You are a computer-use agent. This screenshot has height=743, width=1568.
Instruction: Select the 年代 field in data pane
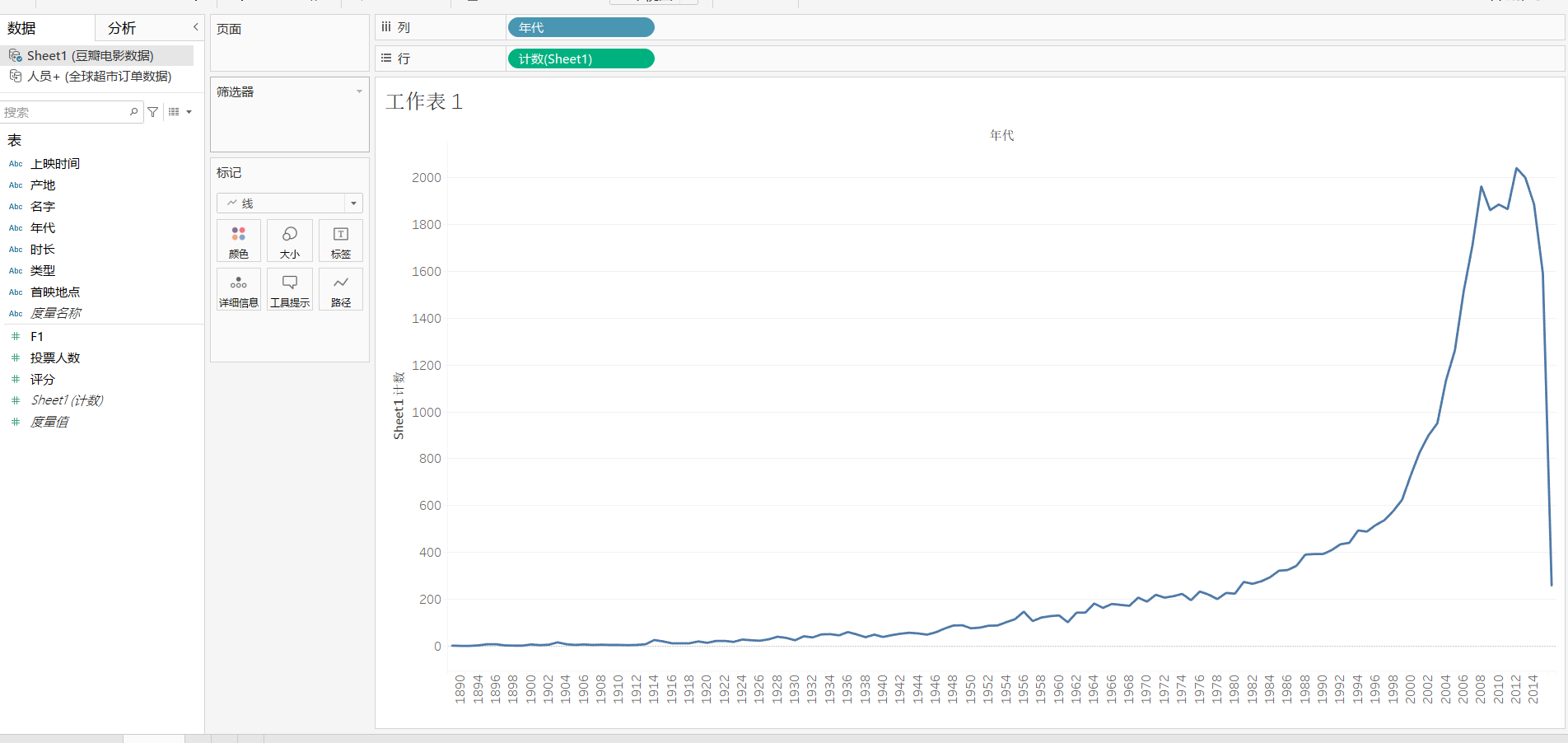pos(43,228)
